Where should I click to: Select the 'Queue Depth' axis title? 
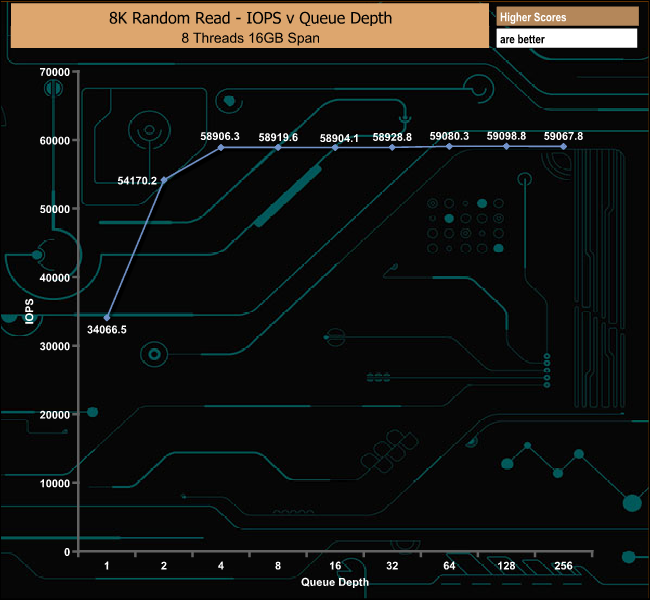click(x=335, y=582)
